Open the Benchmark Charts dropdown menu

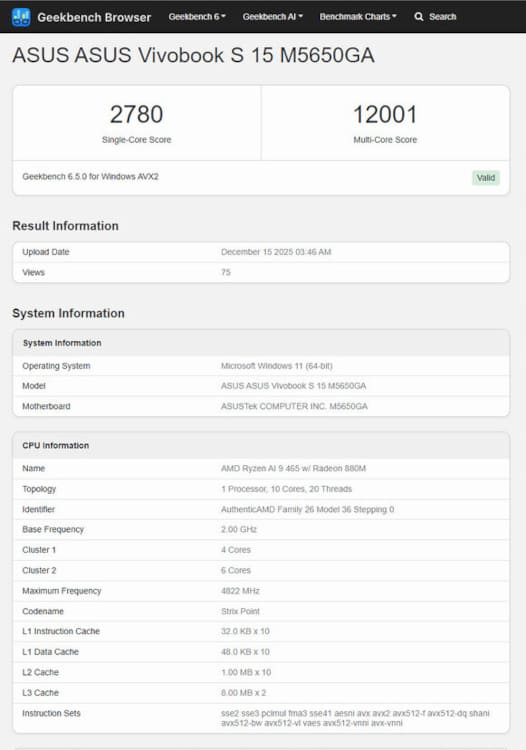[x=358, y=17]
